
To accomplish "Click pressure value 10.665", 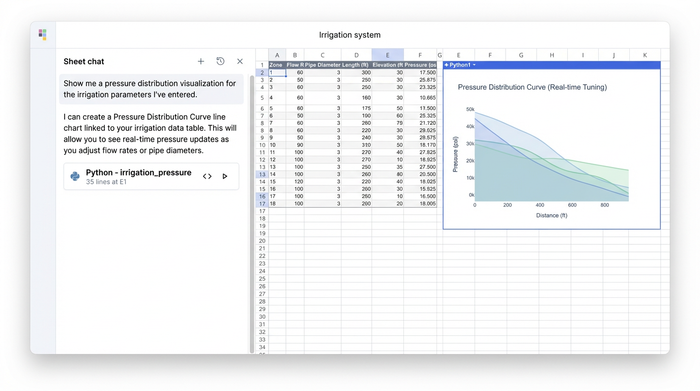I will pyautogui.click(x=420, y=98).
